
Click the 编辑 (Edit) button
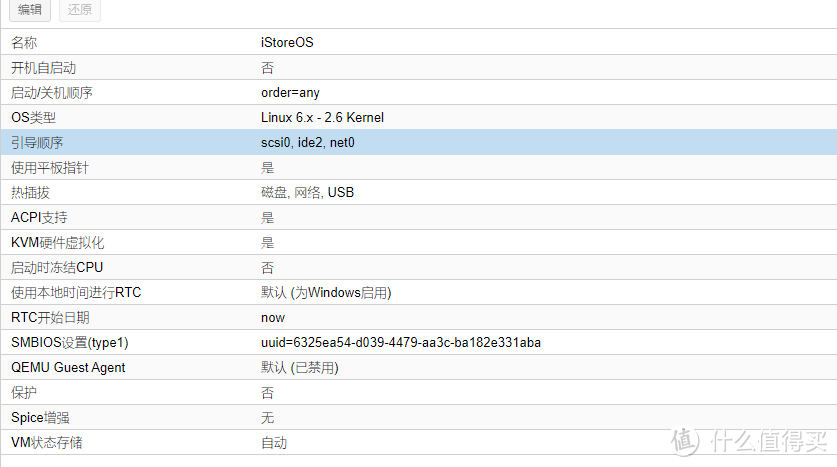[30, 10]
